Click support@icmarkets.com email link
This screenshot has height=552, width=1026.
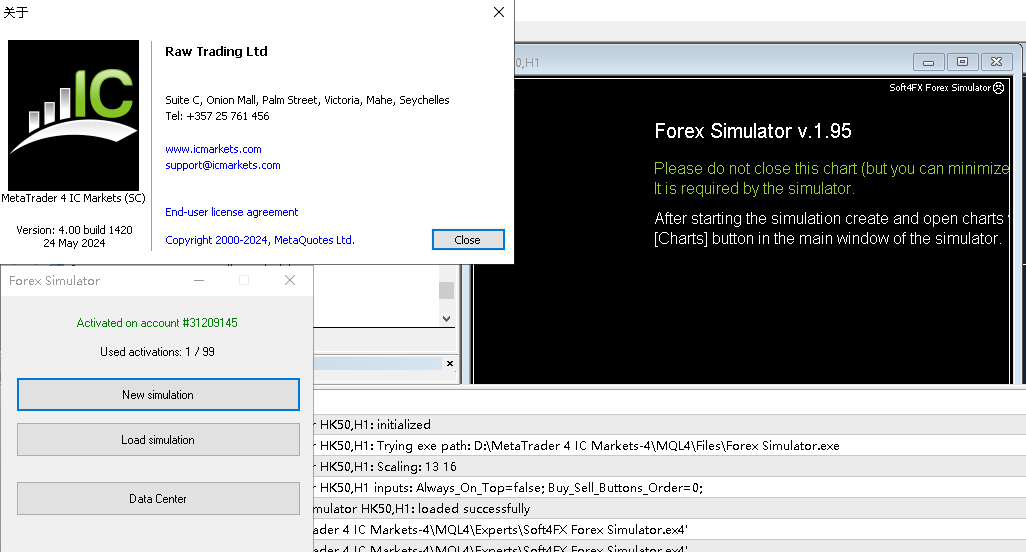(222, 165)
